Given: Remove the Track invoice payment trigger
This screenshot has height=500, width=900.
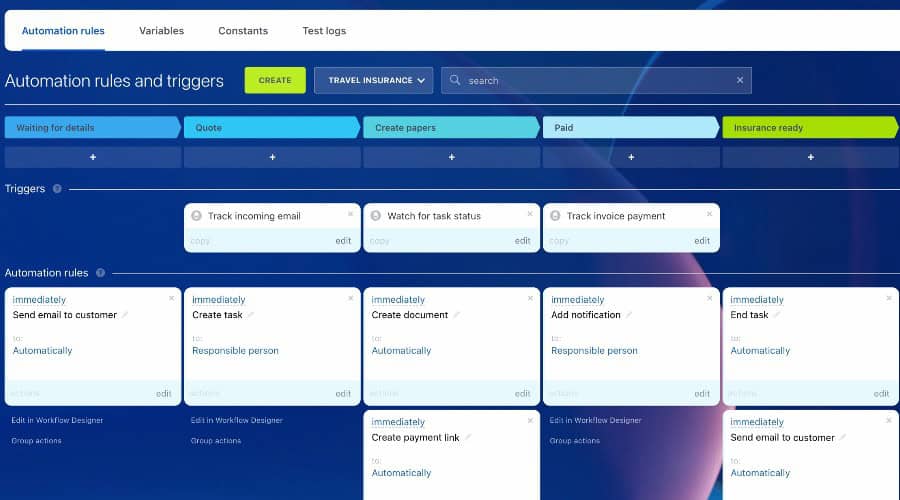Looking at the screenshot, I should coord(709,214).
